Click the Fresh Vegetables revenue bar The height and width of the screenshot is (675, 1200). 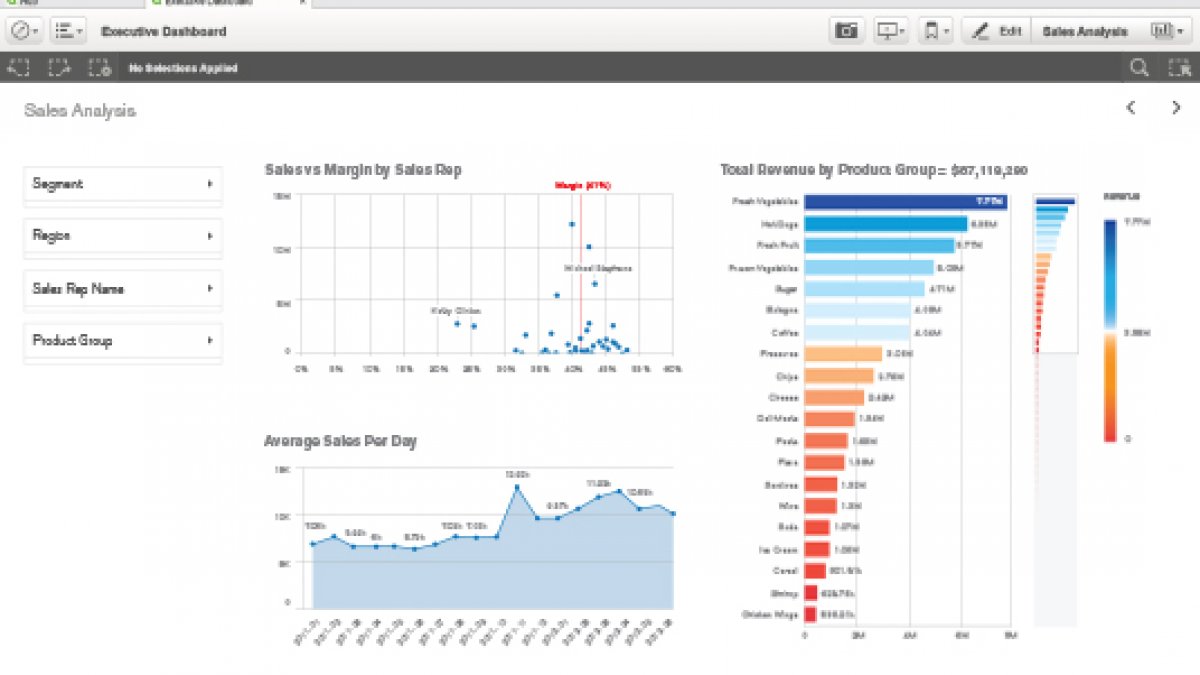(x=905, y=201)
